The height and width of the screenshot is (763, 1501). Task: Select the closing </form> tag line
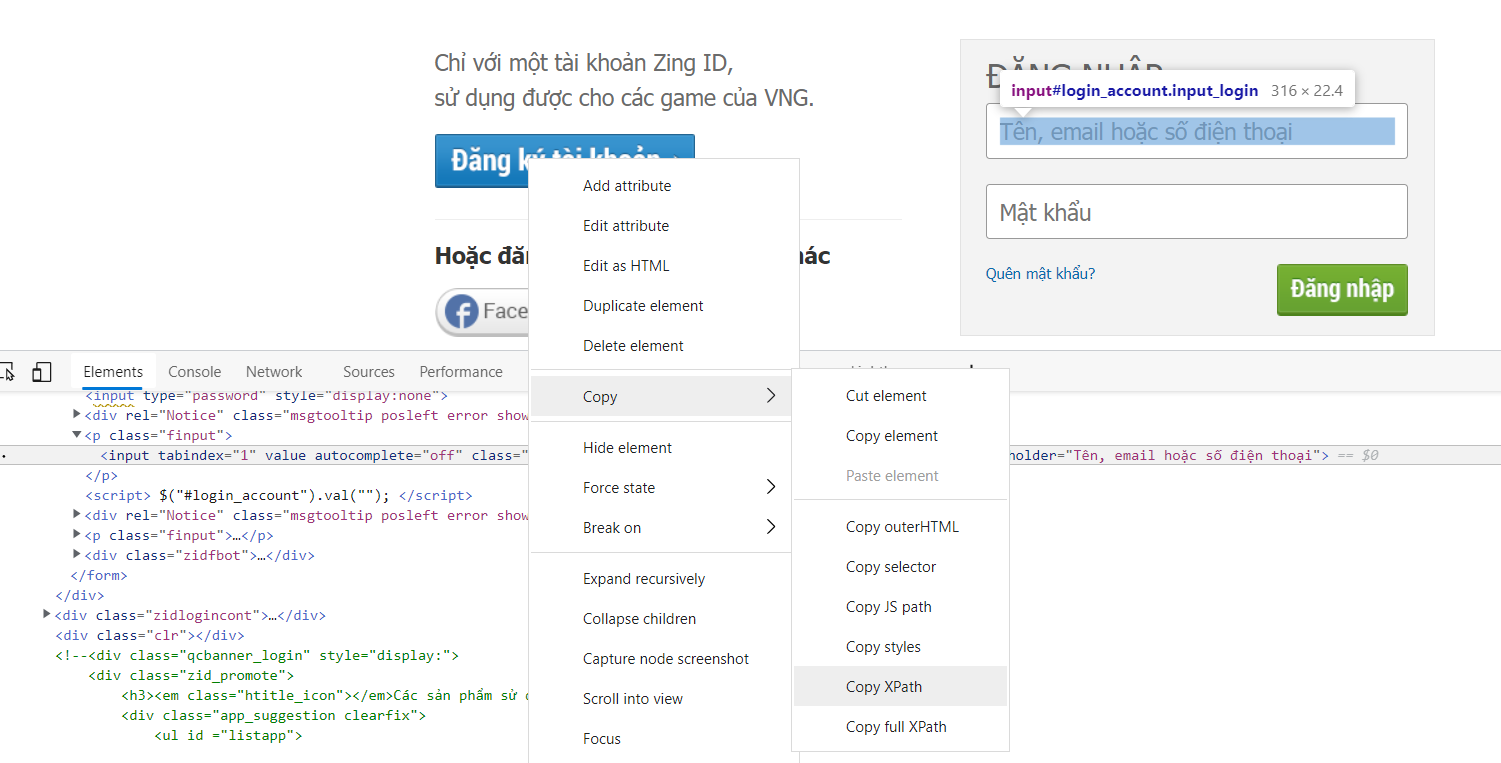tap(98, 575)
